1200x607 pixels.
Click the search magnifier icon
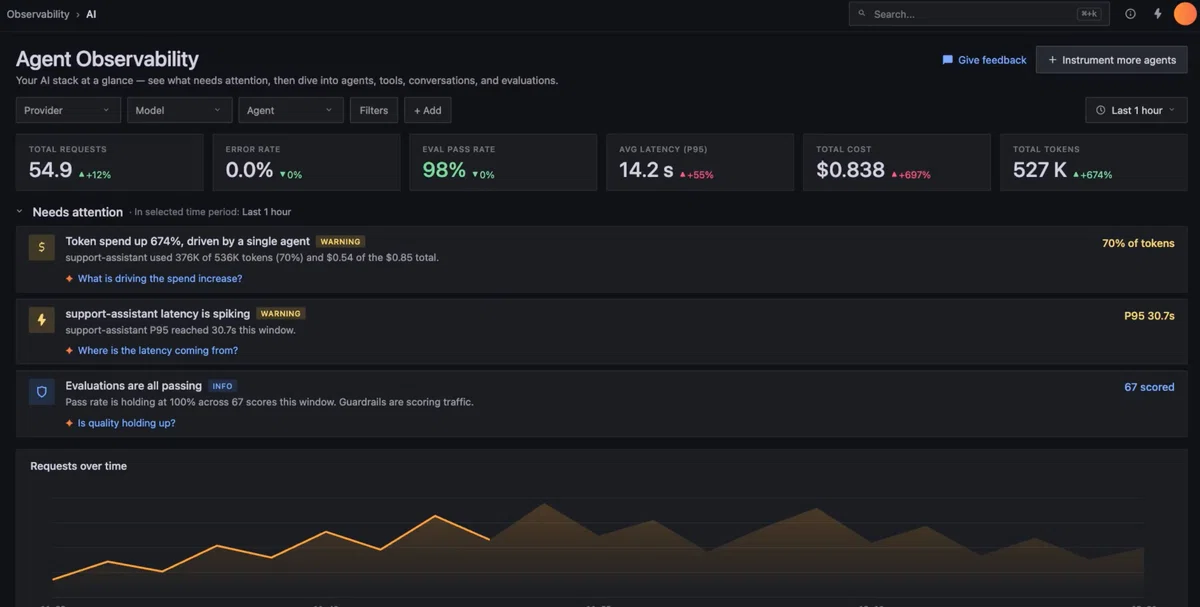(x=862, y=14)
